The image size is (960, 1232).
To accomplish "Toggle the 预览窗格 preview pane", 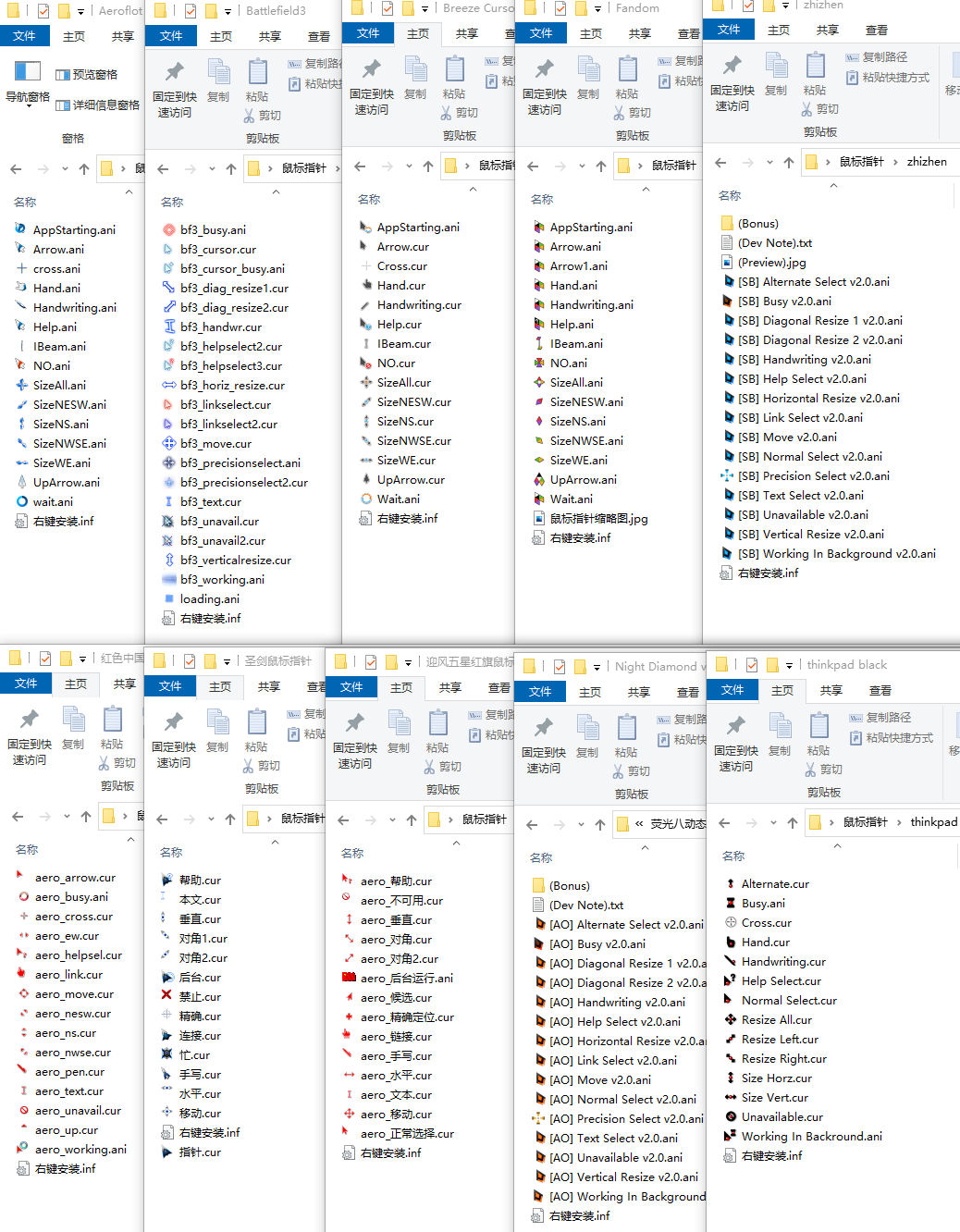I will tap(87, 75).
